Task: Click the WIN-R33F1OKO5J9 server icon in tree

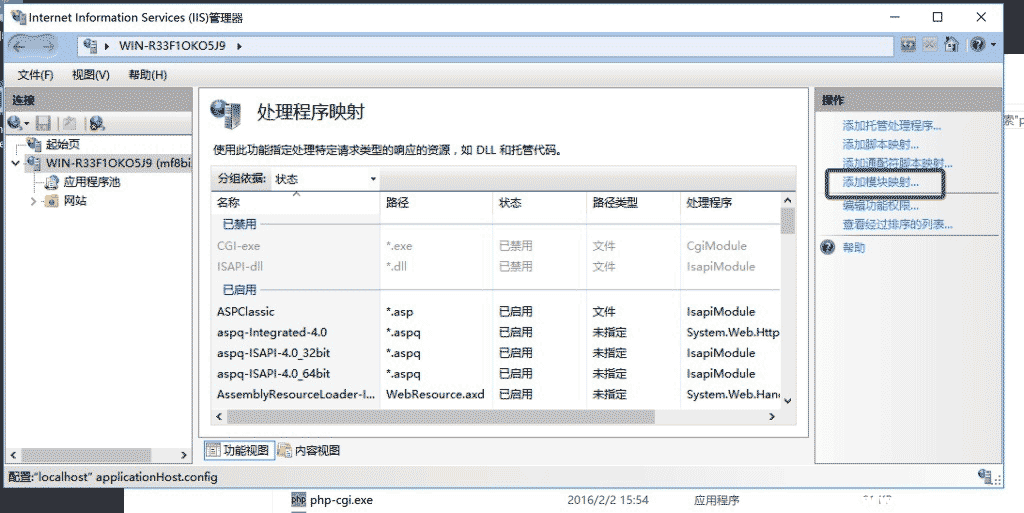Action: pyautogui.click(x=34, y=163)
